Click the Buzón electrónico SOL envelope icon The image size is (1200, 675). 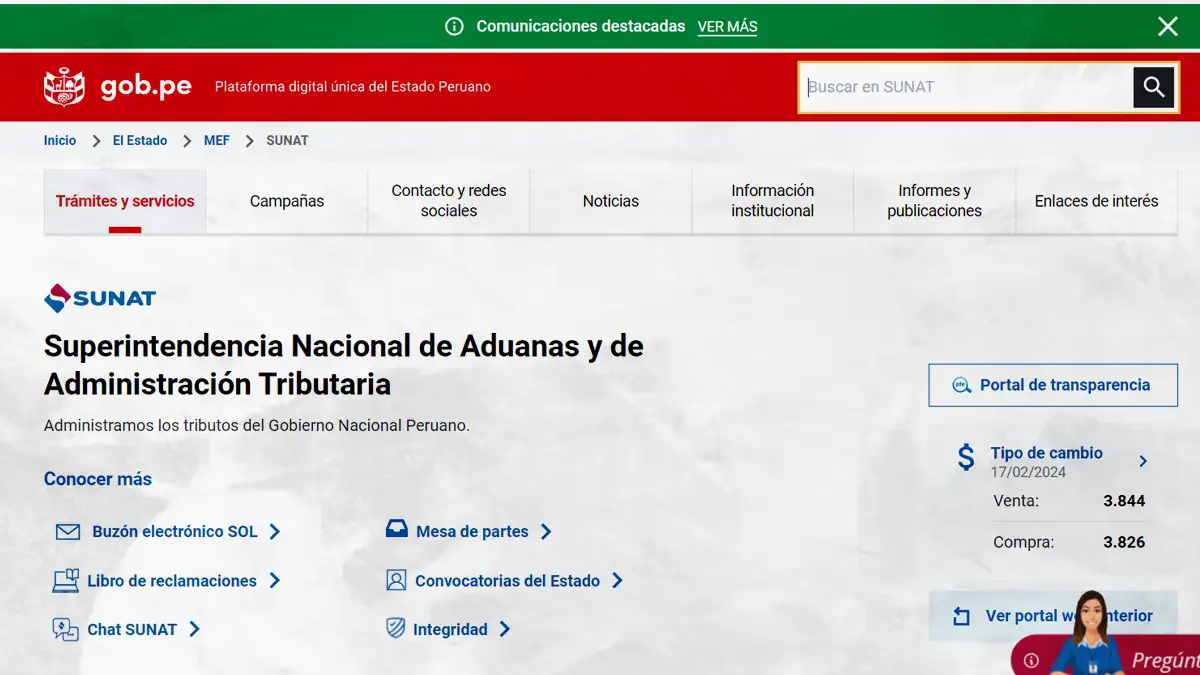point(68,532)
